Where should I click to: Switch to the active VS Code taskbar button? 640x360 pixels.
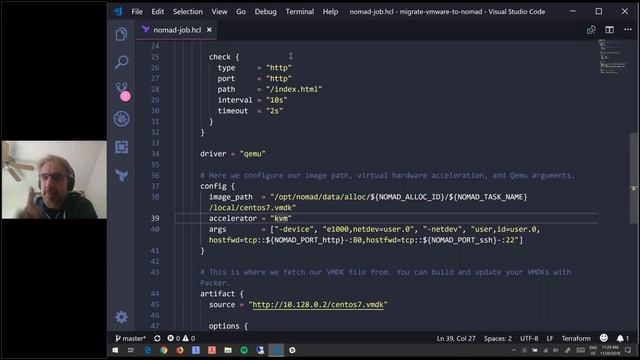click(x=276, y=350)
